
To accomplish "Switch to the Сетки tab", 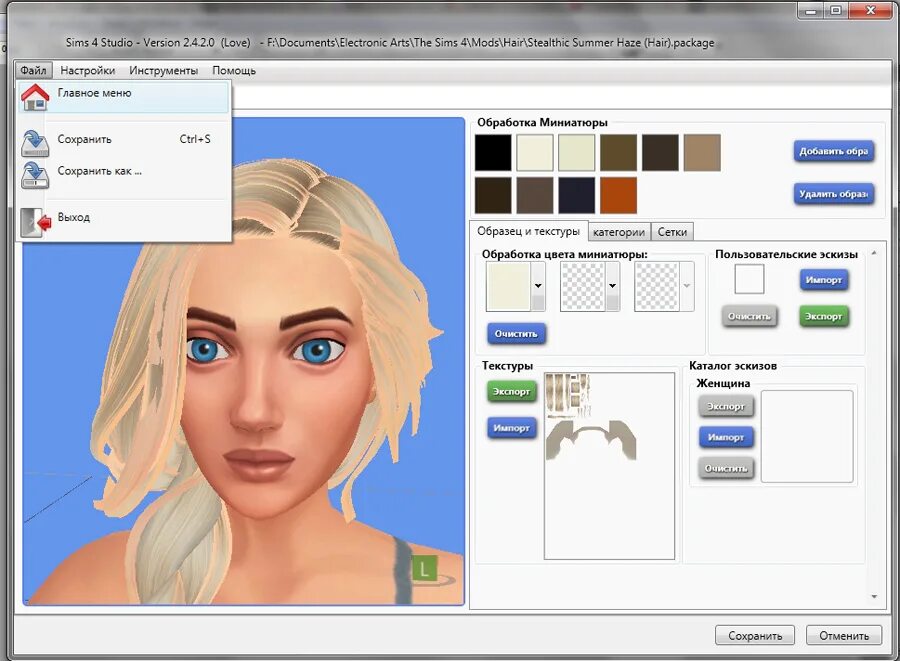I will (x=672, y=232).
